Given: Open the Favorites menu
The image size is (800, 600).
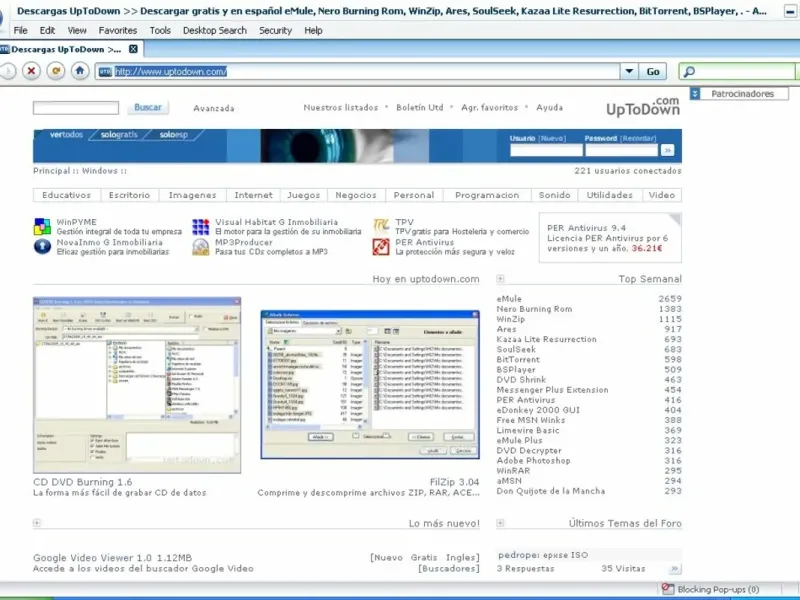Looking at the screenshot, I should (118, 31).
